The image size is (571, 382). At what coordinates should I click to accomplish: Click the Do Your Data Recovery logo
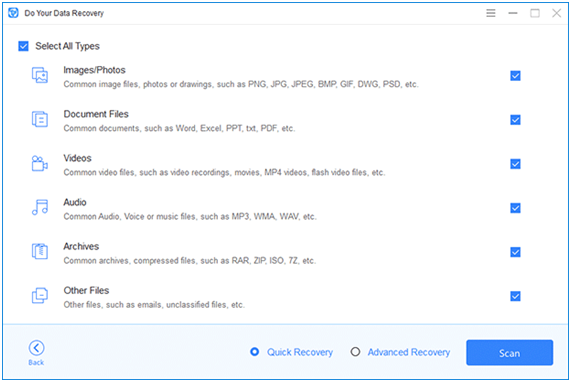(x=13, y=13)
